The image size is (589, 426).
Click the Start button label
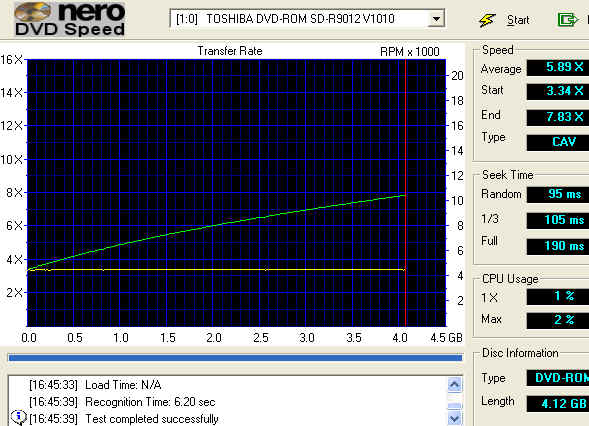pos(518,20)
